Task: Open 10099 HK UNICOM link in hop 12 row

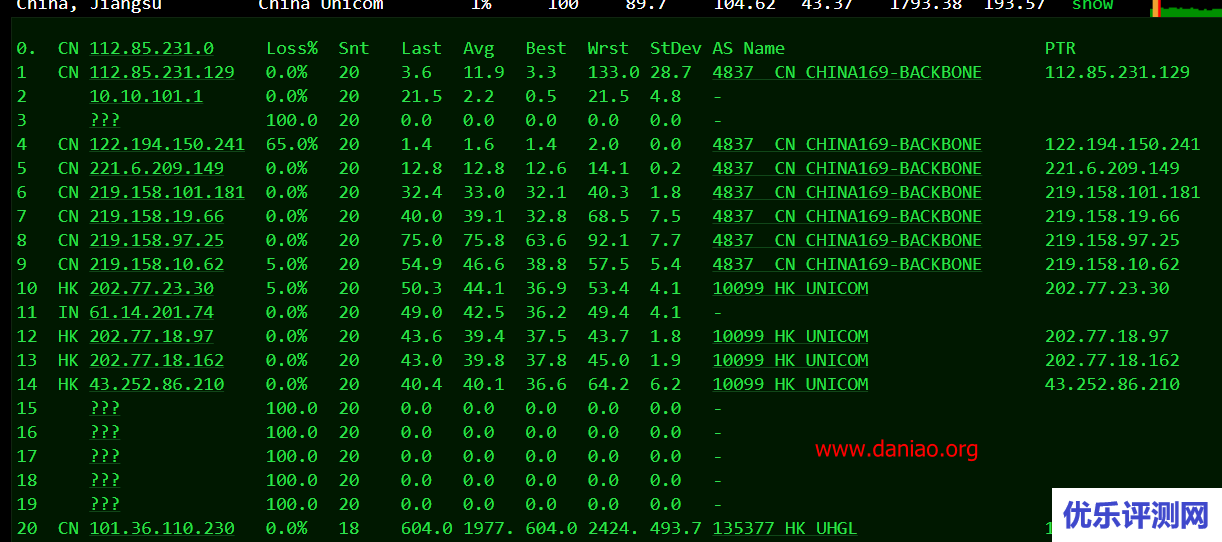Action: (x=790, y=336)
